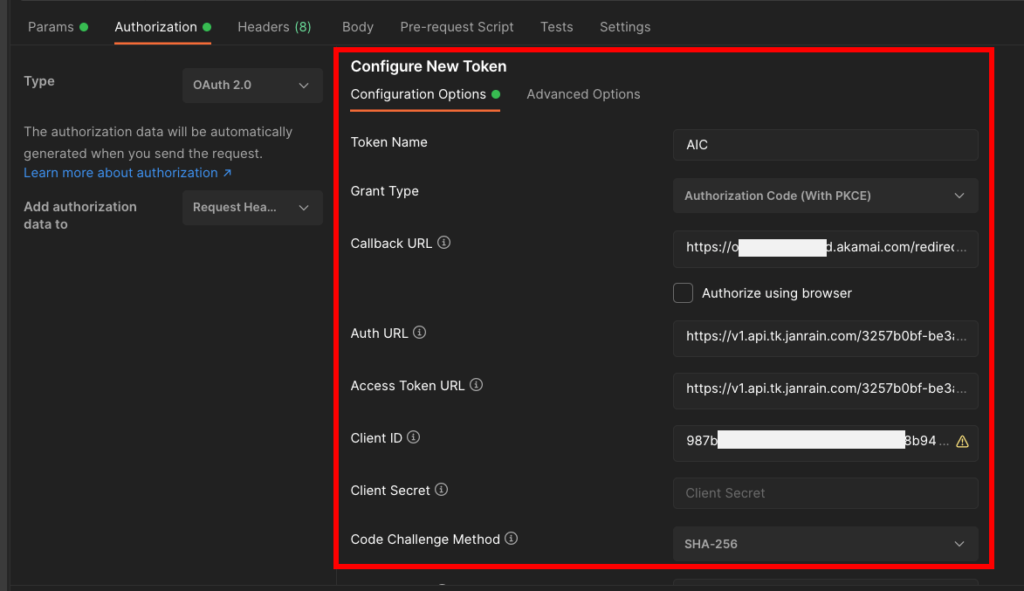Click the Token Name input field

tap(825, 145)
